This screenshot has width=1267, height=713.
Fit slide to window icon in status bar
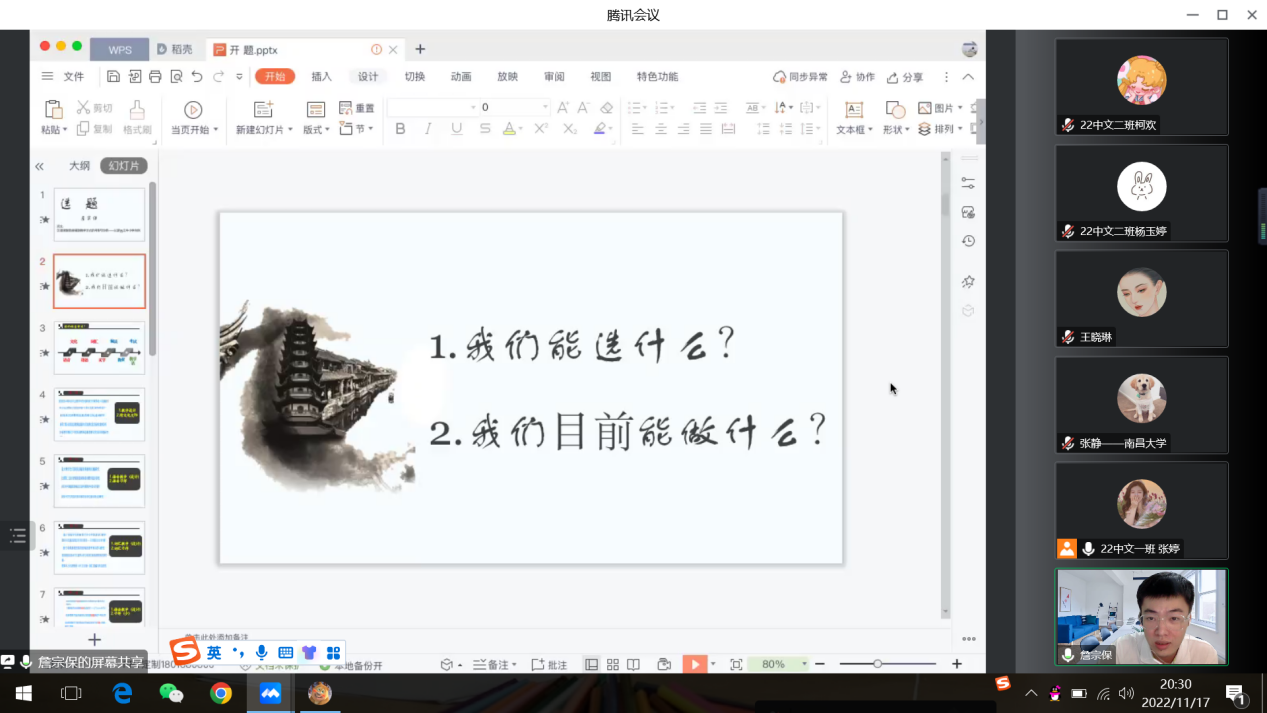click(736, 665)
